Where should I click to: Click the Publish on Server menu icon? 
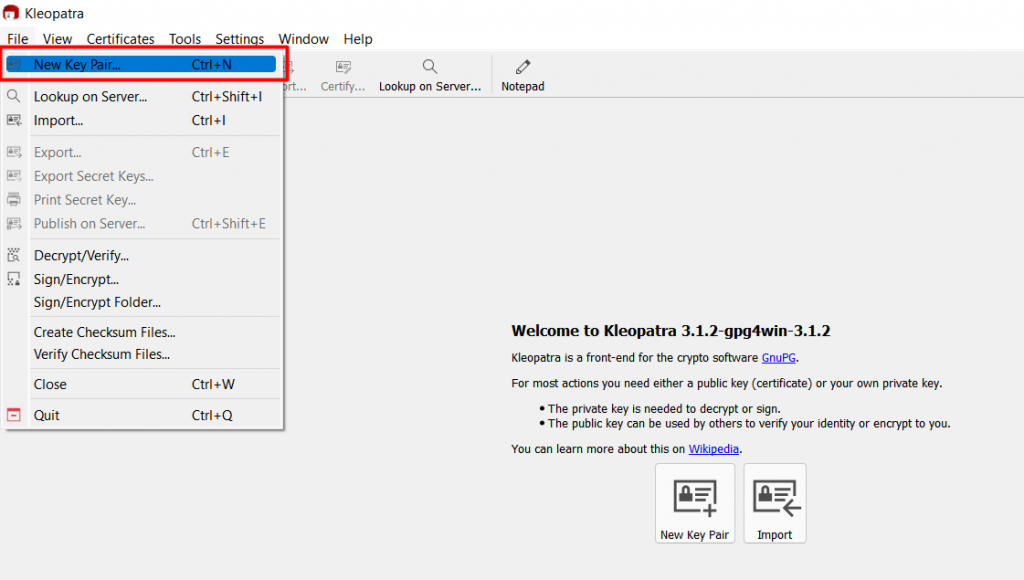tap(14, 223)
